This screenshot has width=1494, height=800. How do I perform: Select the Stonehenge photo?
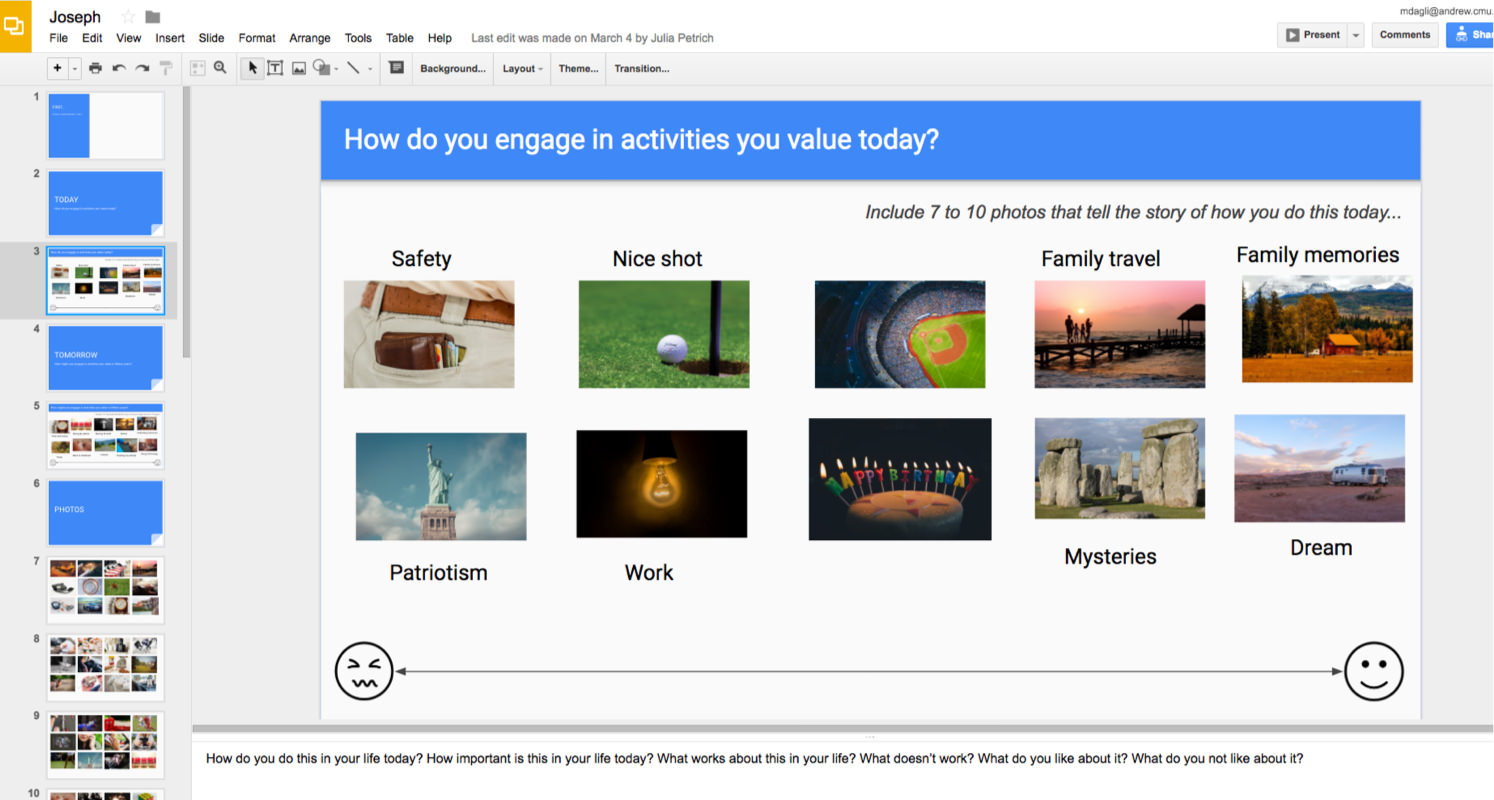coord(1120,468)
